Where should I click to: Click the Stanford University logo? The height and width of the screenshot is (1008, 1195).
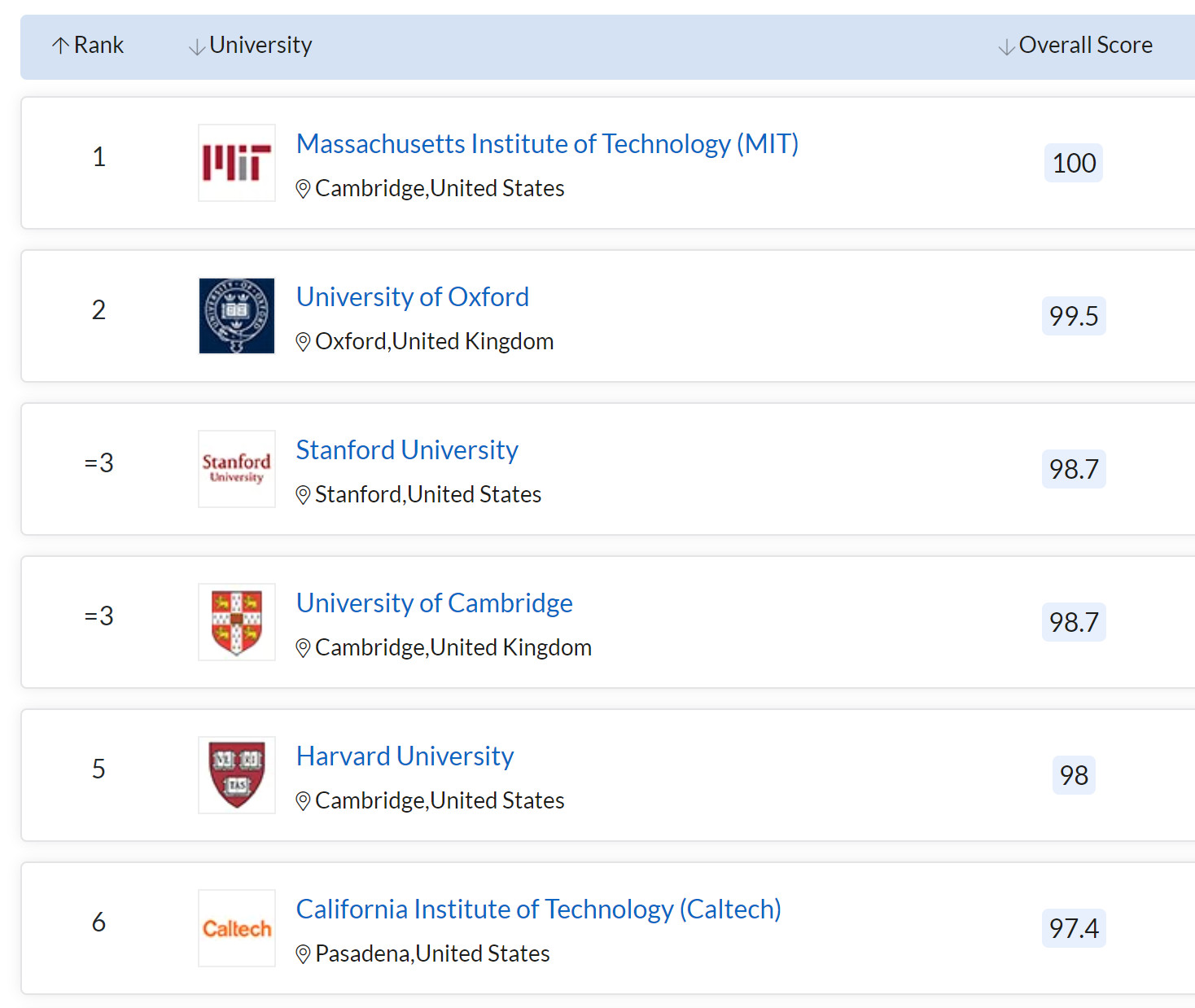[x=237, y=469]
